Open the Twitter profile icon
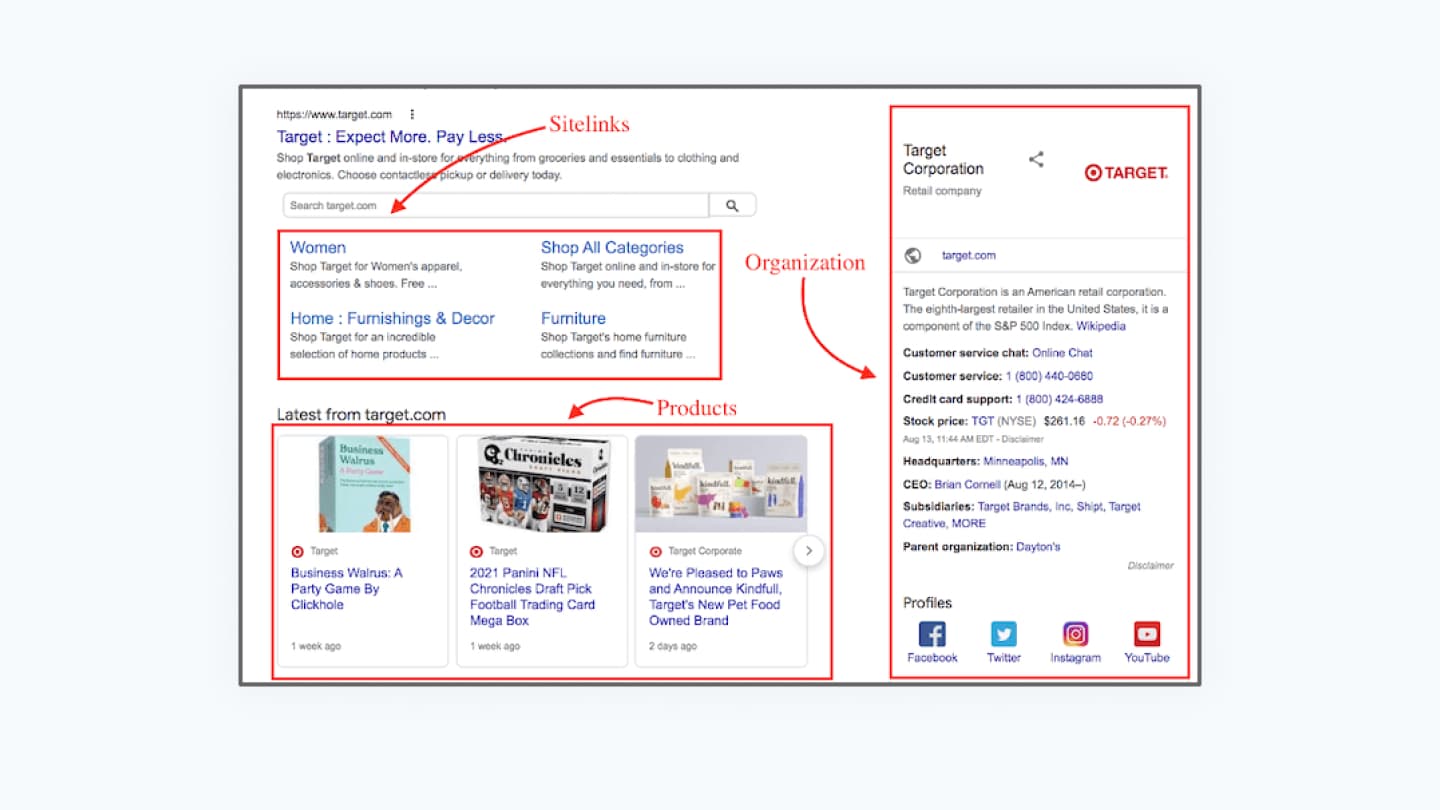 [1004, 634]
